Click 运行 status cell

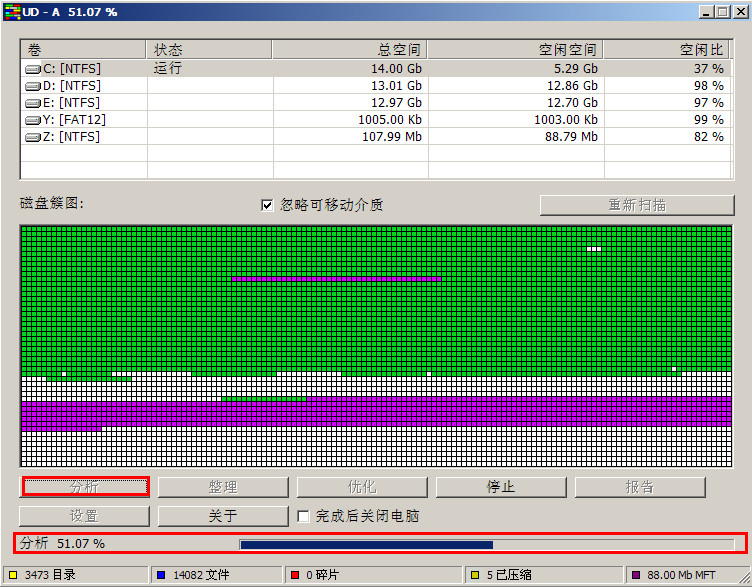click(x=168, y=68)
